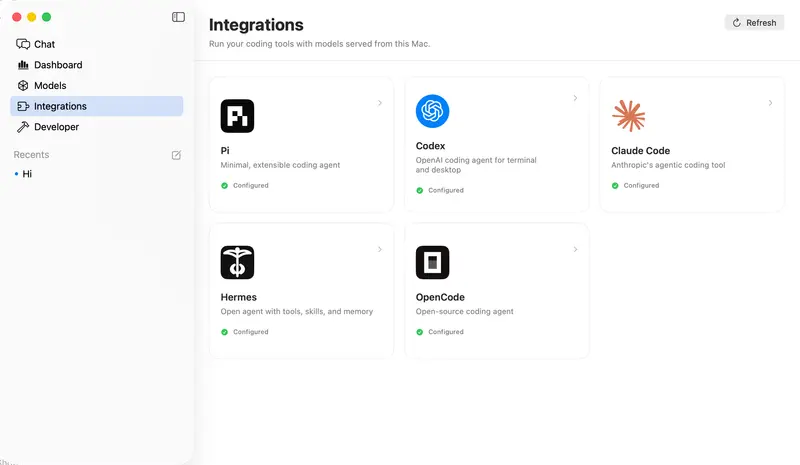
Task: Click Hermes's green Configured checkmark
Action: (x=224, y=332)
